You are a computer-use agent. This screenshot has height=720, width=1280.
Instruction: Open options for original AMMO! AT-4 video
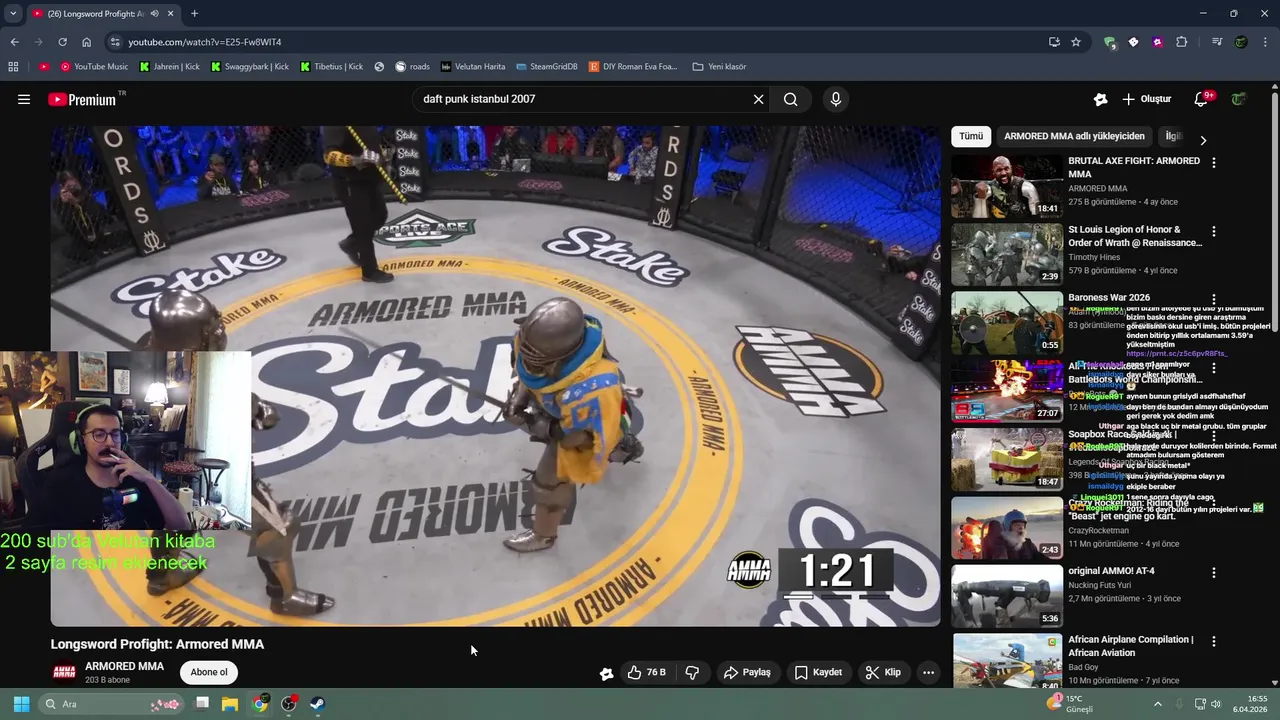click(1214, 573)
